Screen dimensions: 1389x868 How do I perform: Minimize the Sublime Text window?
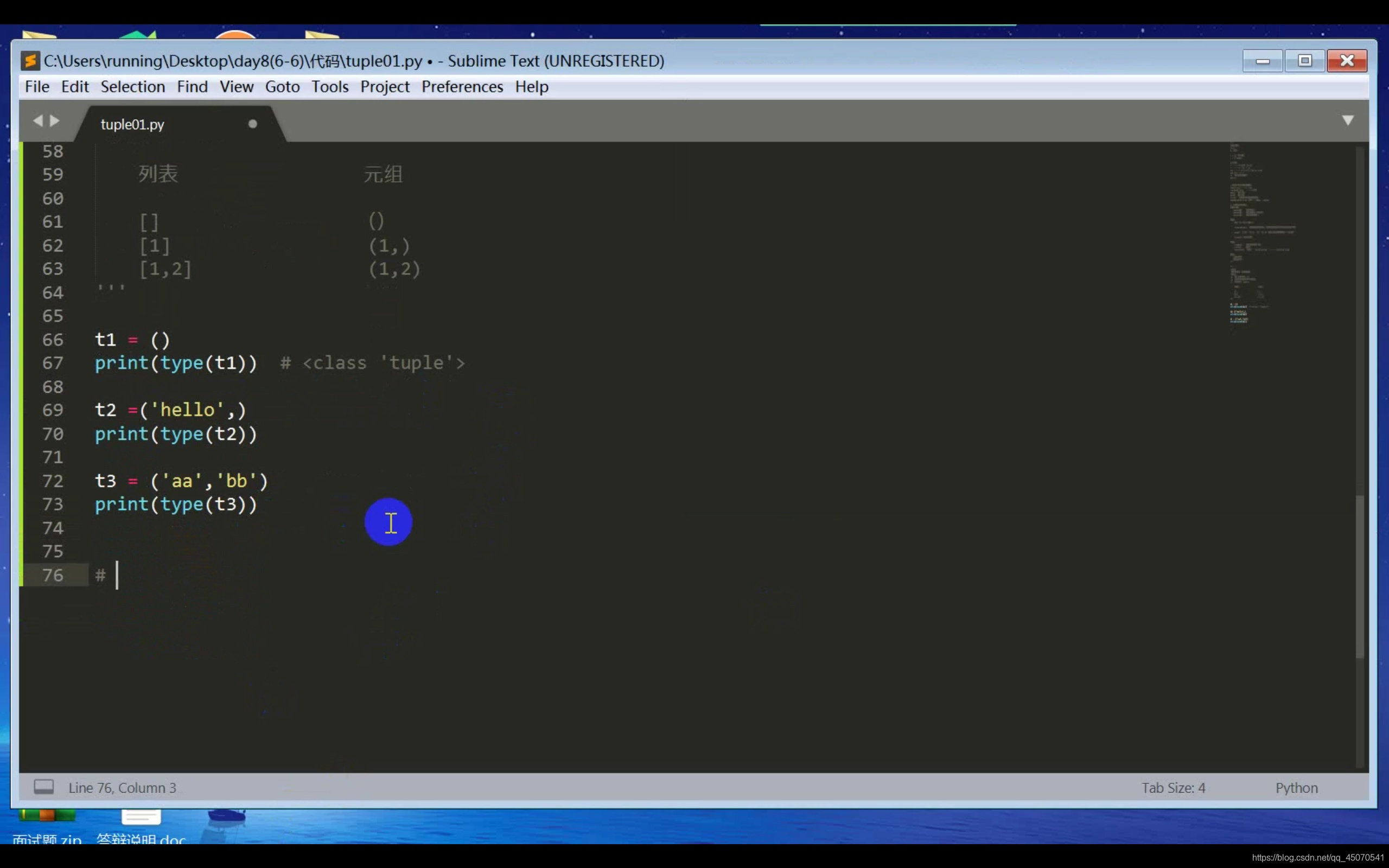point(1262,61)
